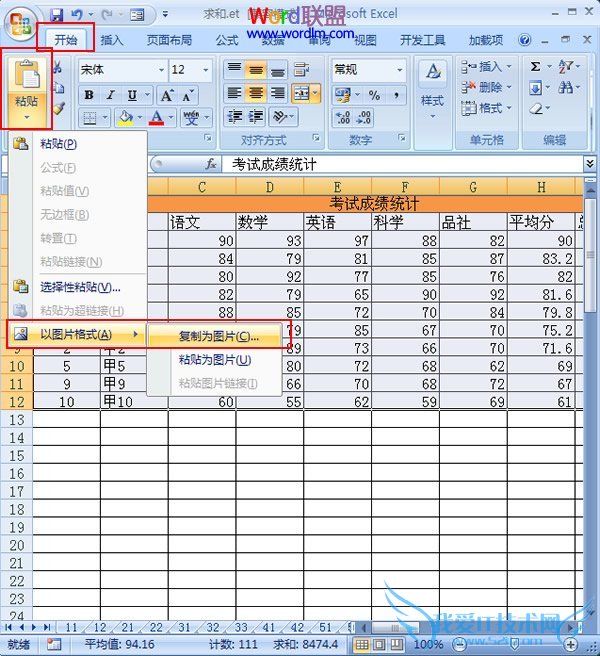Zoom in with the plus button
Viewport: 600px width, 656px height.
point(571,644)
